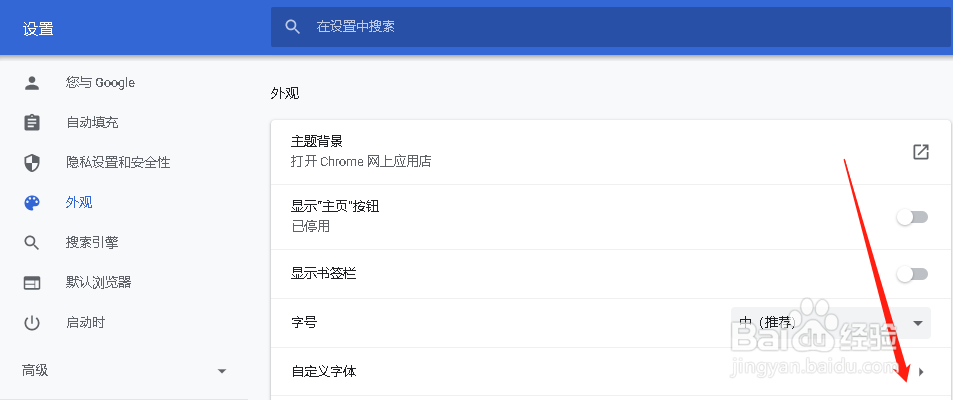Click the palette icon for 外观
This screenshot has width=953, height=400.
(x=32, y=202)
